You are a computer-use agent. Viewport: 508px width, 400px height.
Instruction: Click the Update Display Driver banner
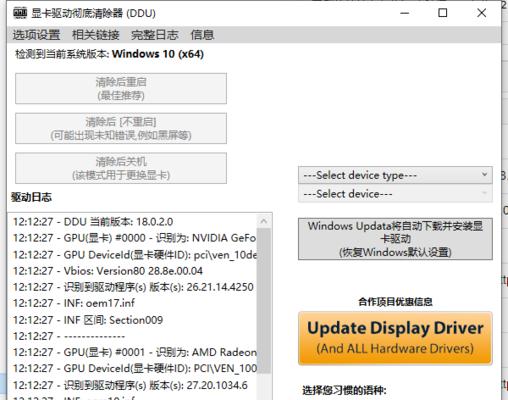pyautogui.click(x=395, y=338)
